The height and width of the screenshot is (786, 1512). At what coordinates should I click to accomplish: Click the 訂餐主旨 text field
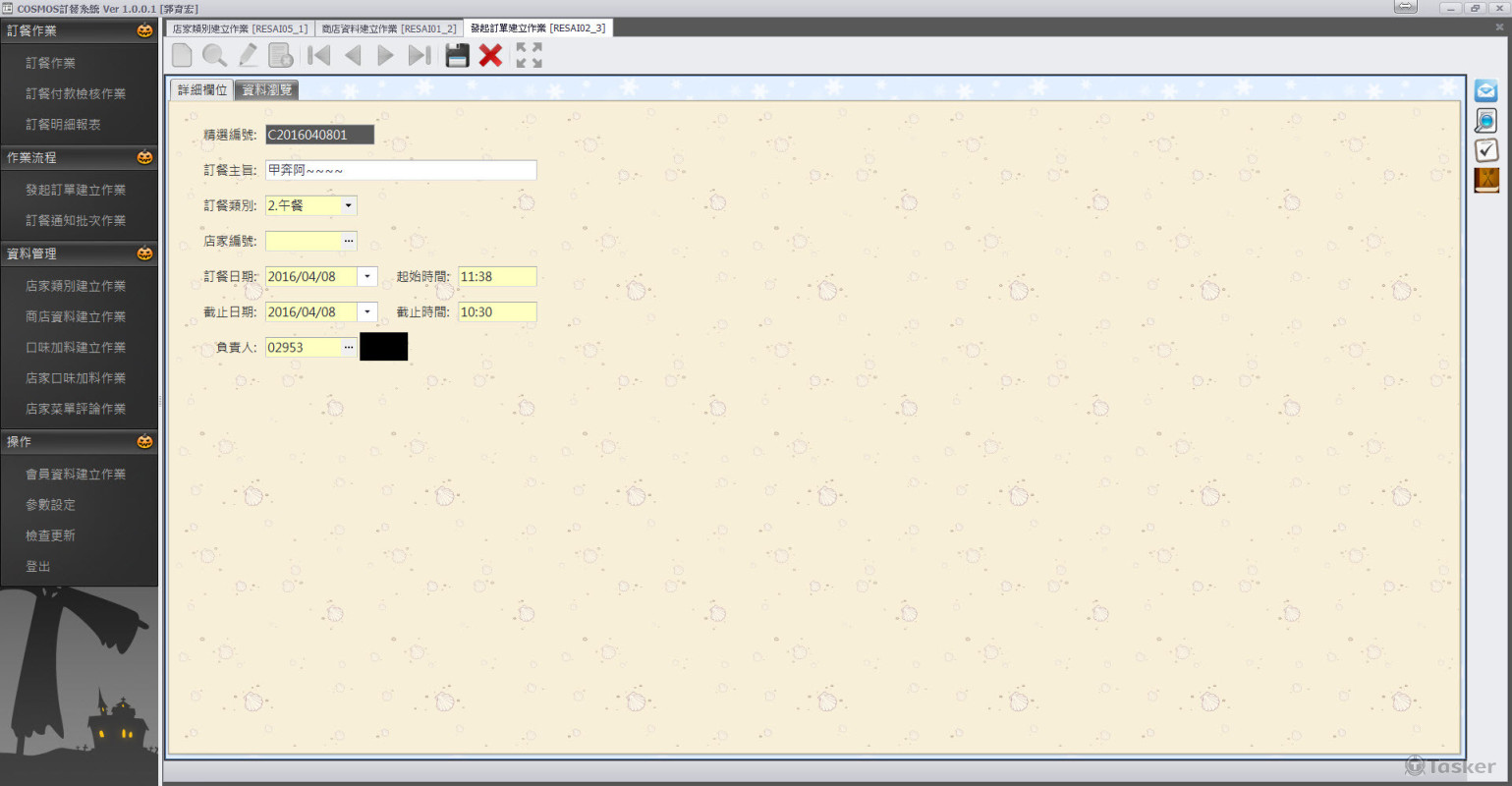pyautogui.click(x=401, y=170)
